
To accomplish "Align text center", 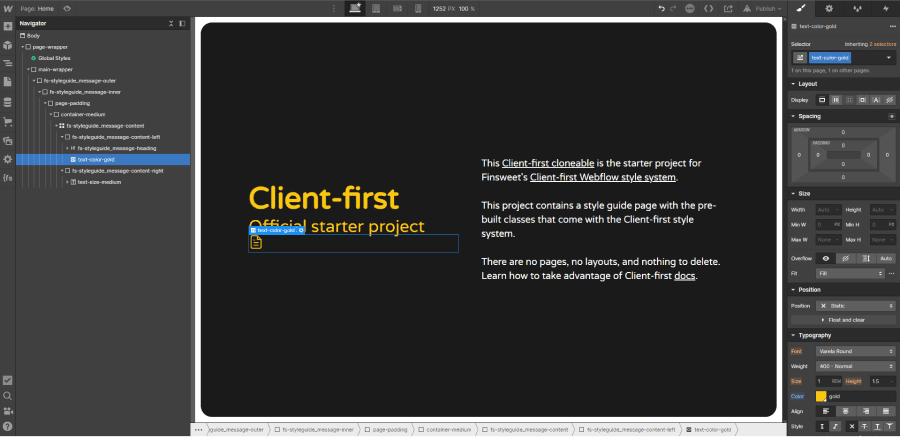I will click(x=845, y=411).
